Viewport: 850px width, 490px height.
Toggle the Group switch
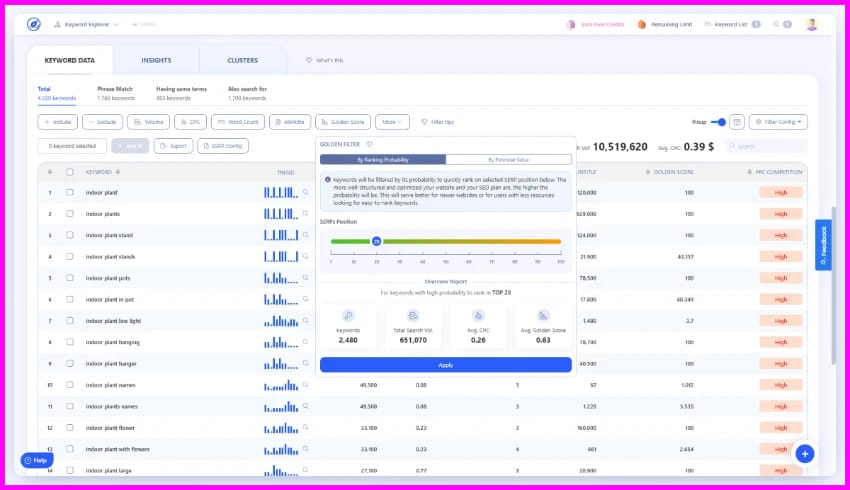(719, 122)
